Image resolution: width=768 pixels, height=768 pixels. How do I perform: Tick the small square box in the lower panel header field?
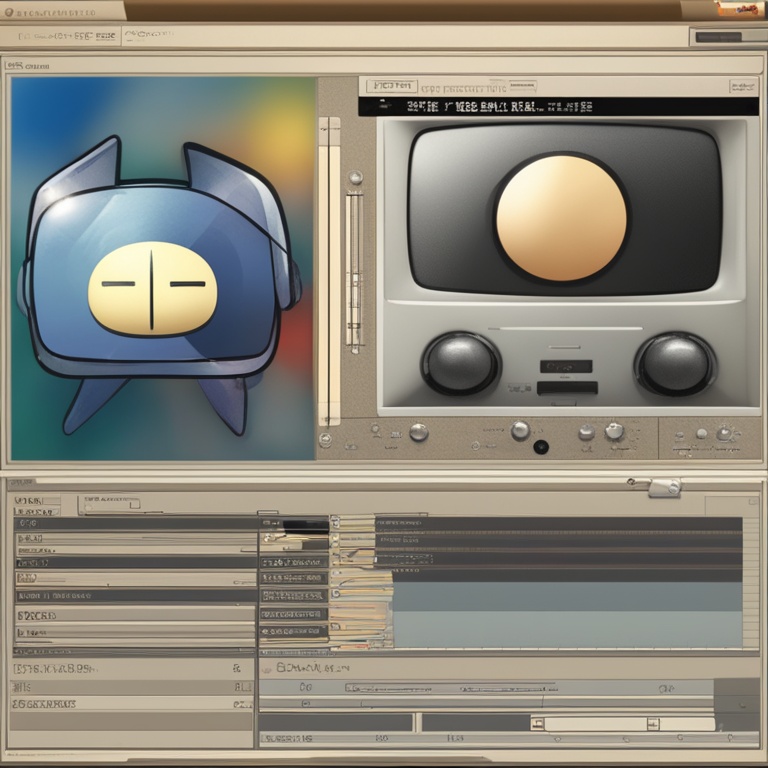(x=134, y=504)
